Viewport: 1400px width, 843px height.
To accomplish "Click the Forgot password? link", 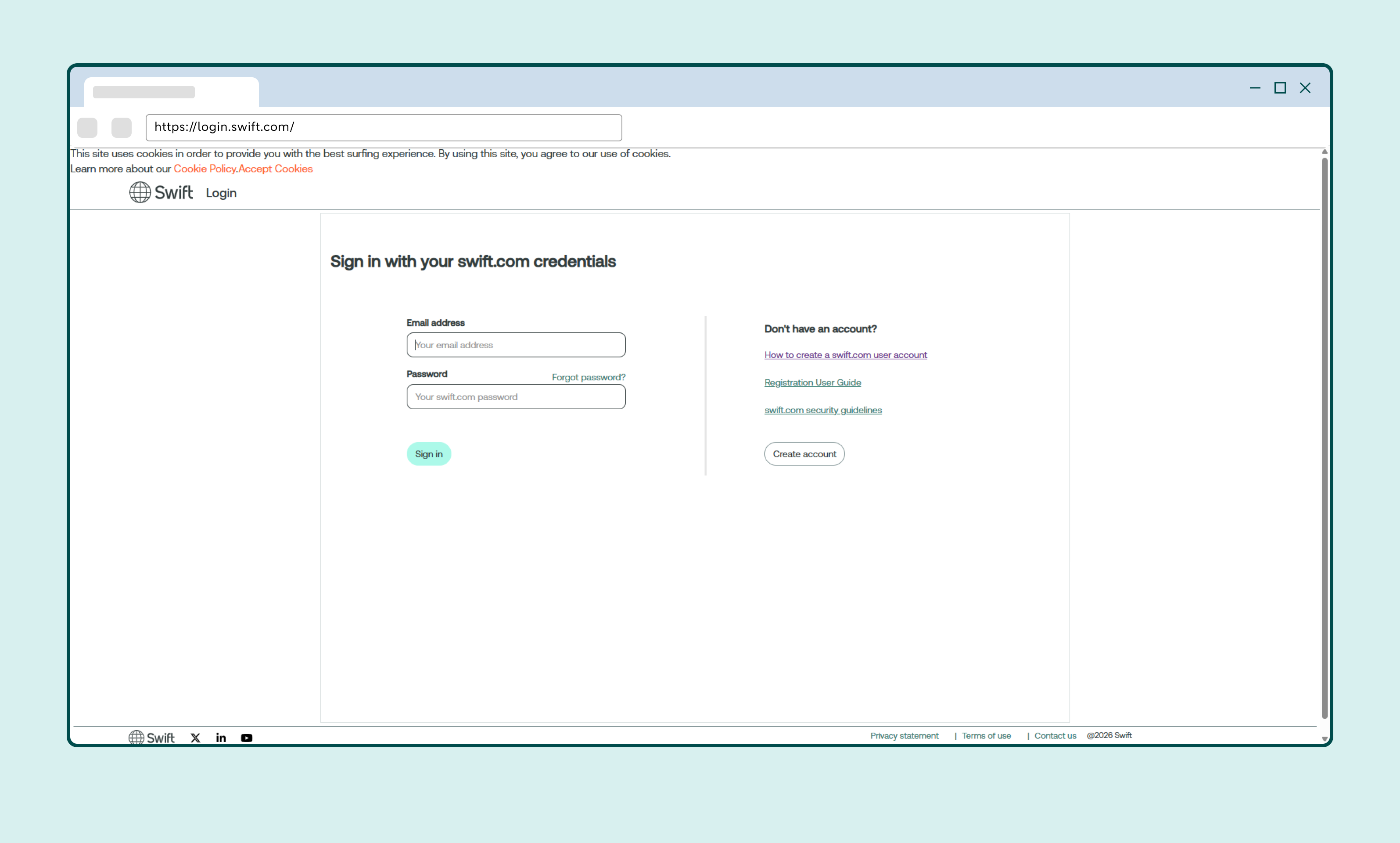I will click(588, 377).
